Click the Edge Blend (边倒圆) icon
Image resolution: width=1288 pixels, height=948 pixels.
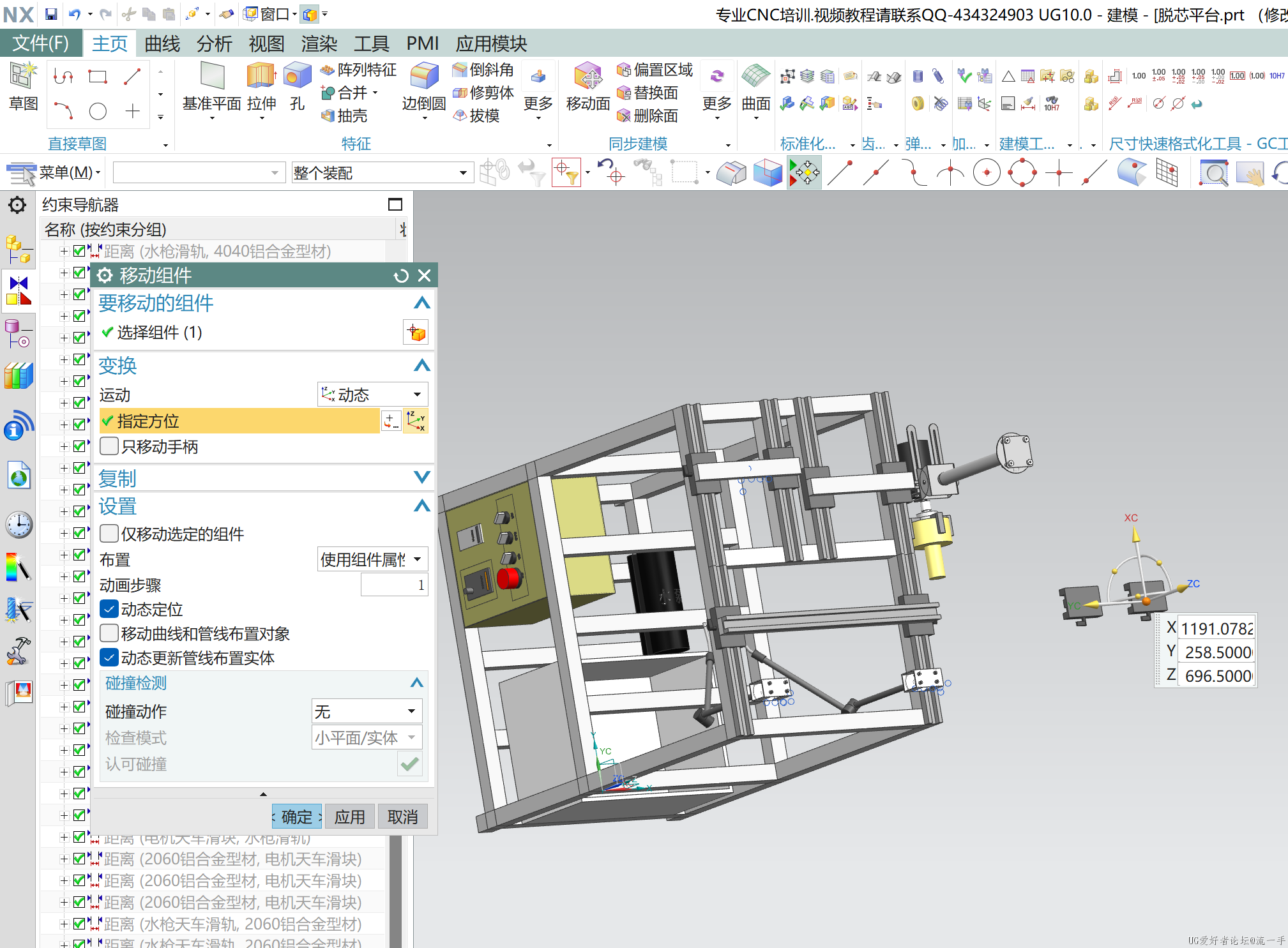click(424, 77)
